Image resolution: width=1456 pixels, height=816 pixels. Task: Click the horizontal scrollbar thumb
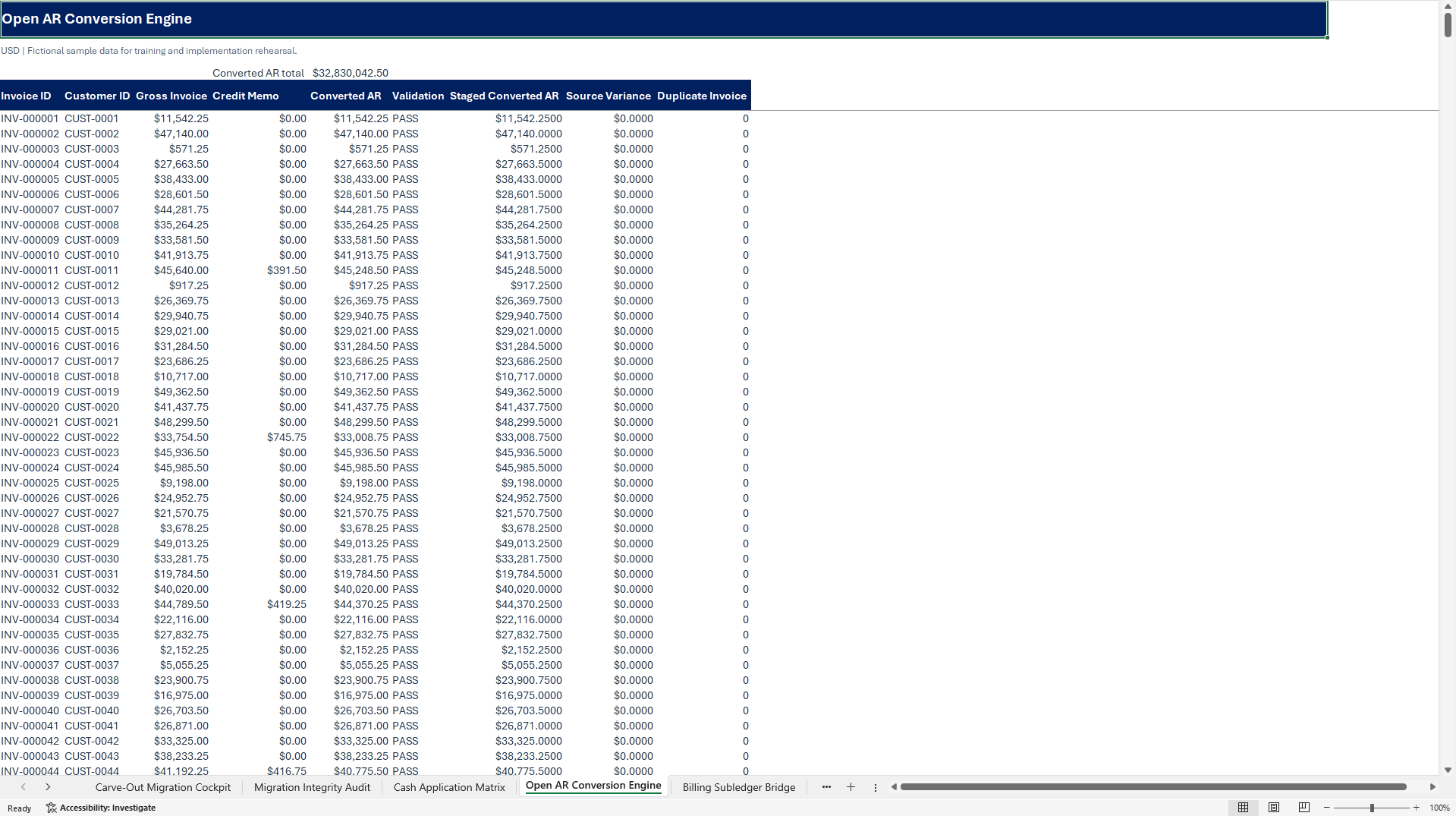point(1153,787)
